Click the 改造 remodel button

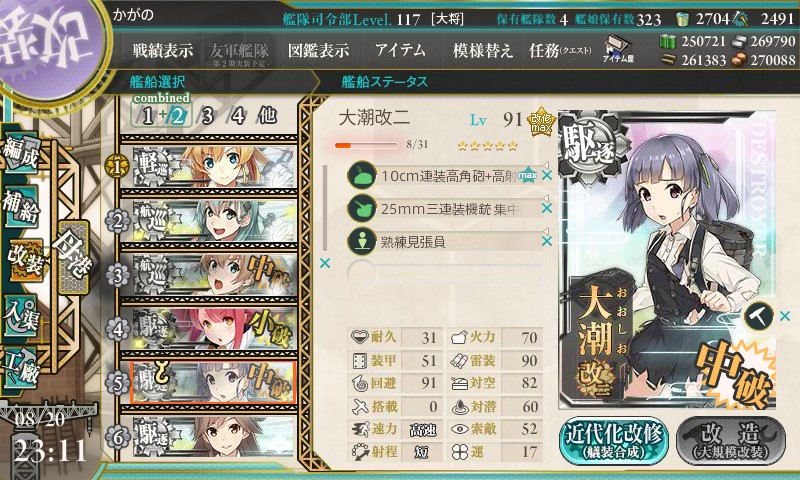coord(731,440)
